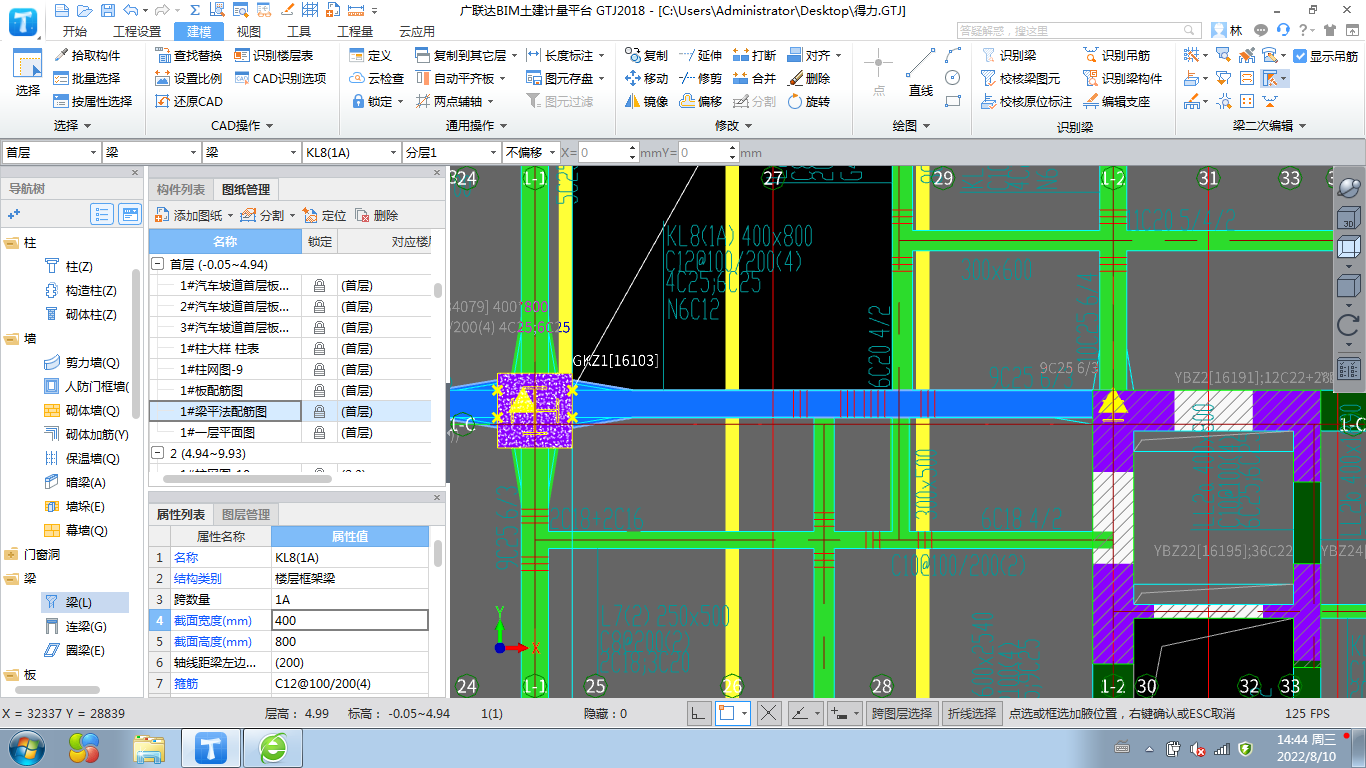1366x768 pixels.
Task: Open Windows Start menu
Action: [26, 746]
